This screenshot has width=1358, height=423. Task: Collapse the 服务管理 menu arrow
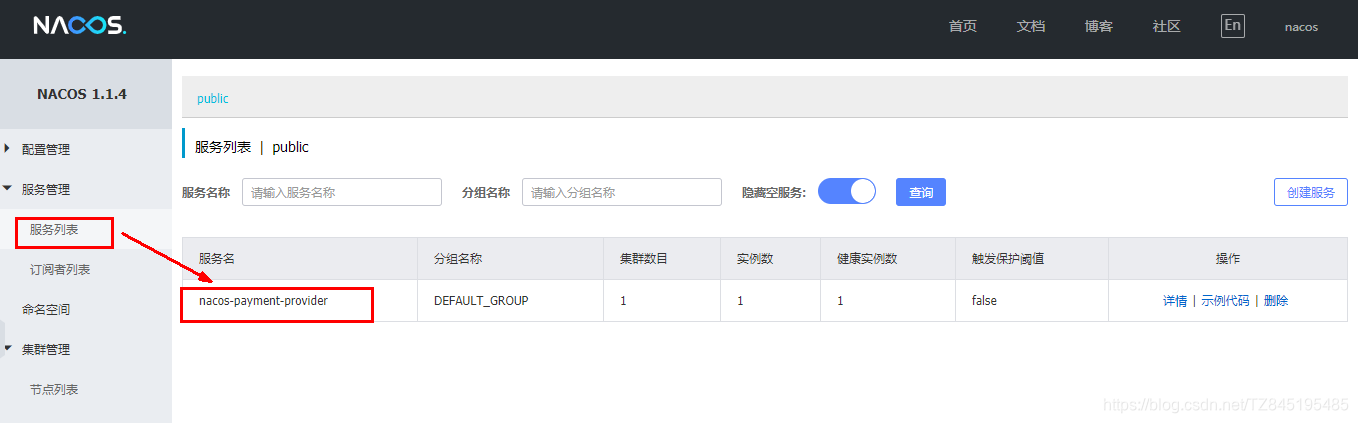8,189
